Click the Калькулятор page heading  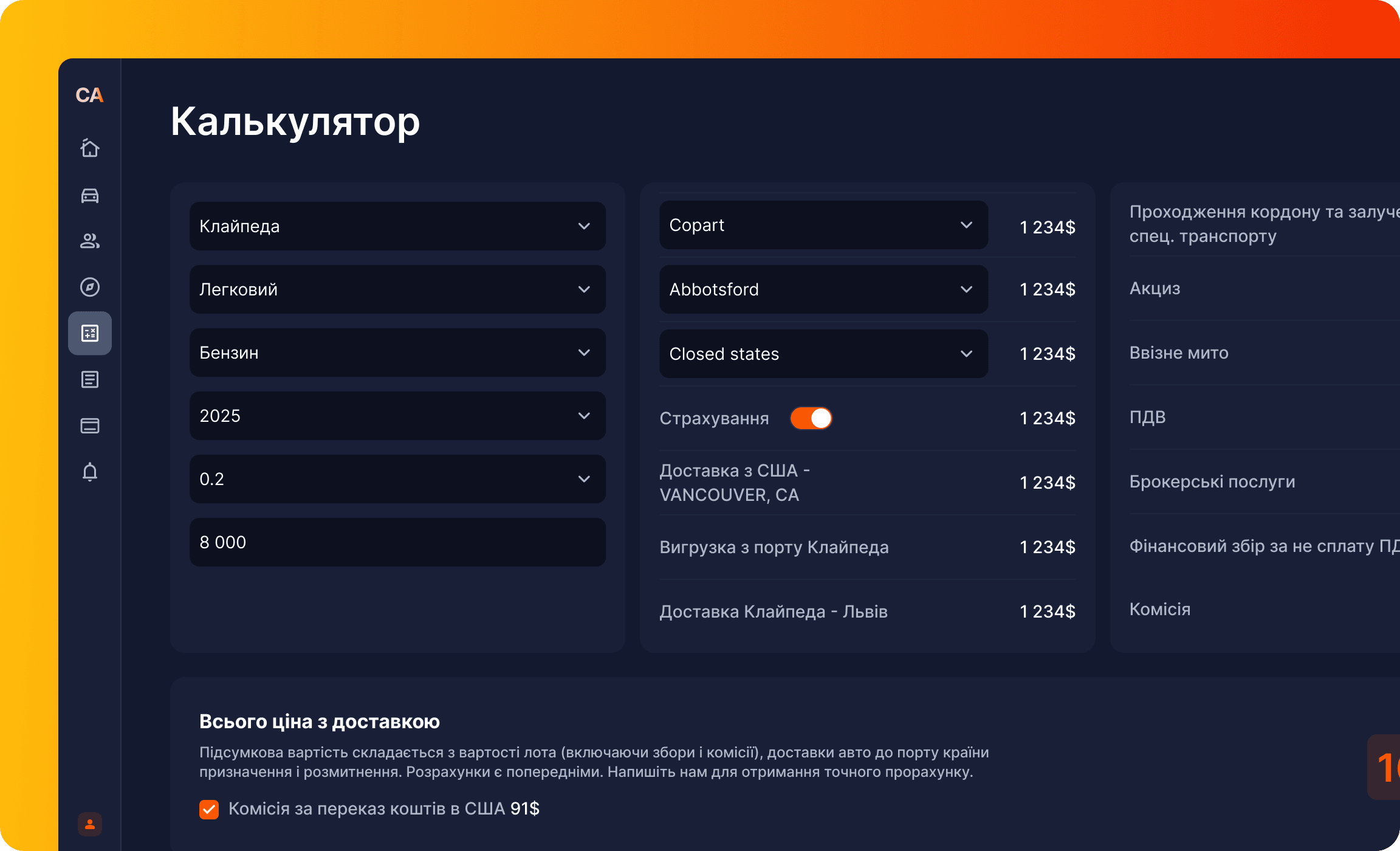point(295,122)
